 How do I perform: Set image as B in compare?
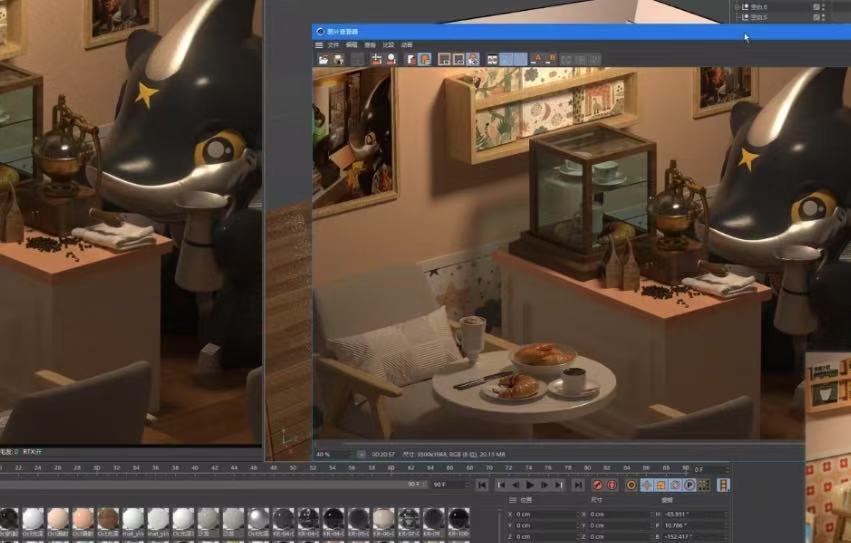pyautogui.click(x=552, y=59)
